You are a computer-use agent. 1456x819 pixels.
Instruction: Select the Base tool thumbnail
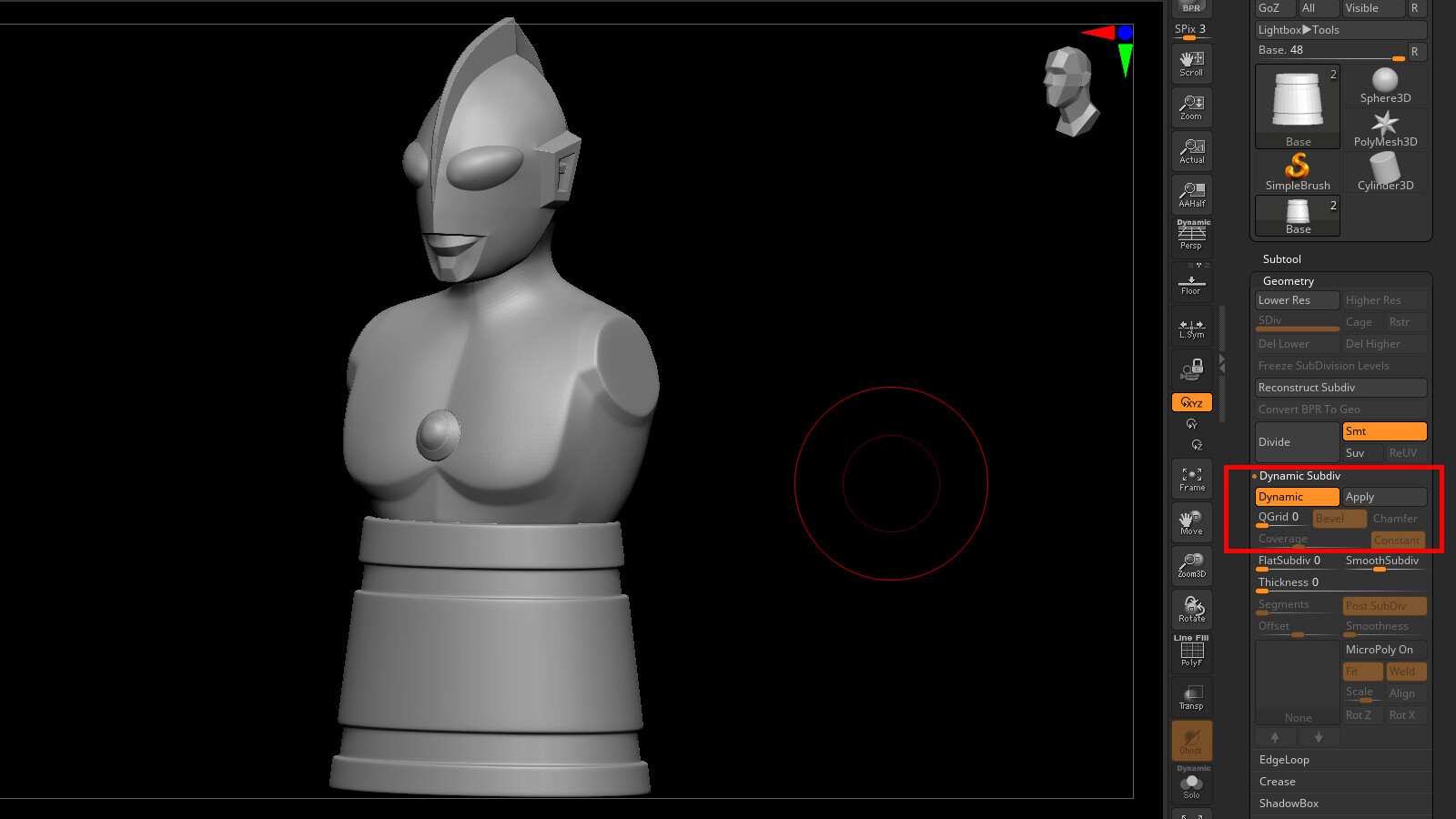[1298, 106]
